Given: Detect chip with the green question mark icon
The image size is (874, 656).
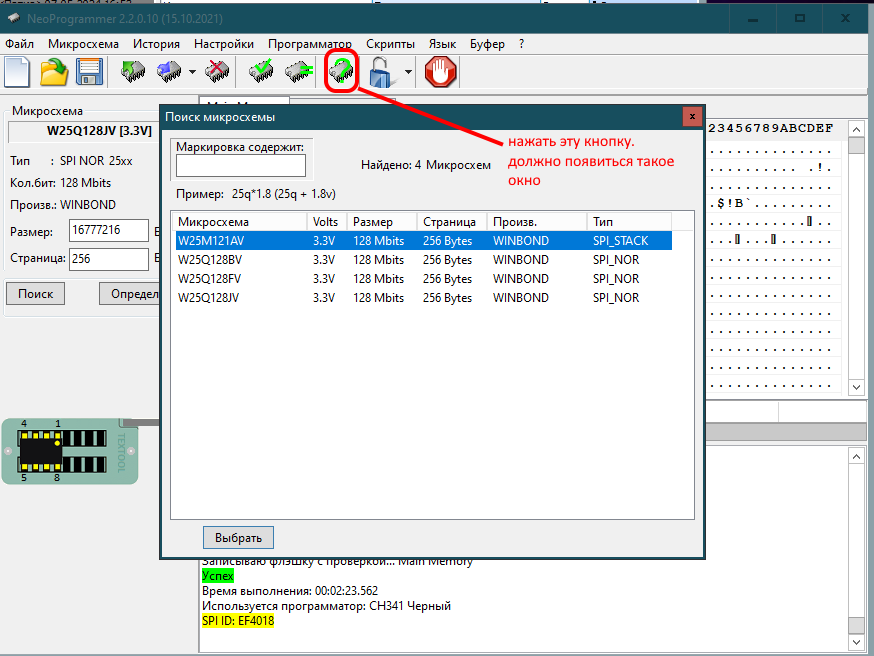Looking at the screenshot, I should pyautogui.click(x=341, y=71).
